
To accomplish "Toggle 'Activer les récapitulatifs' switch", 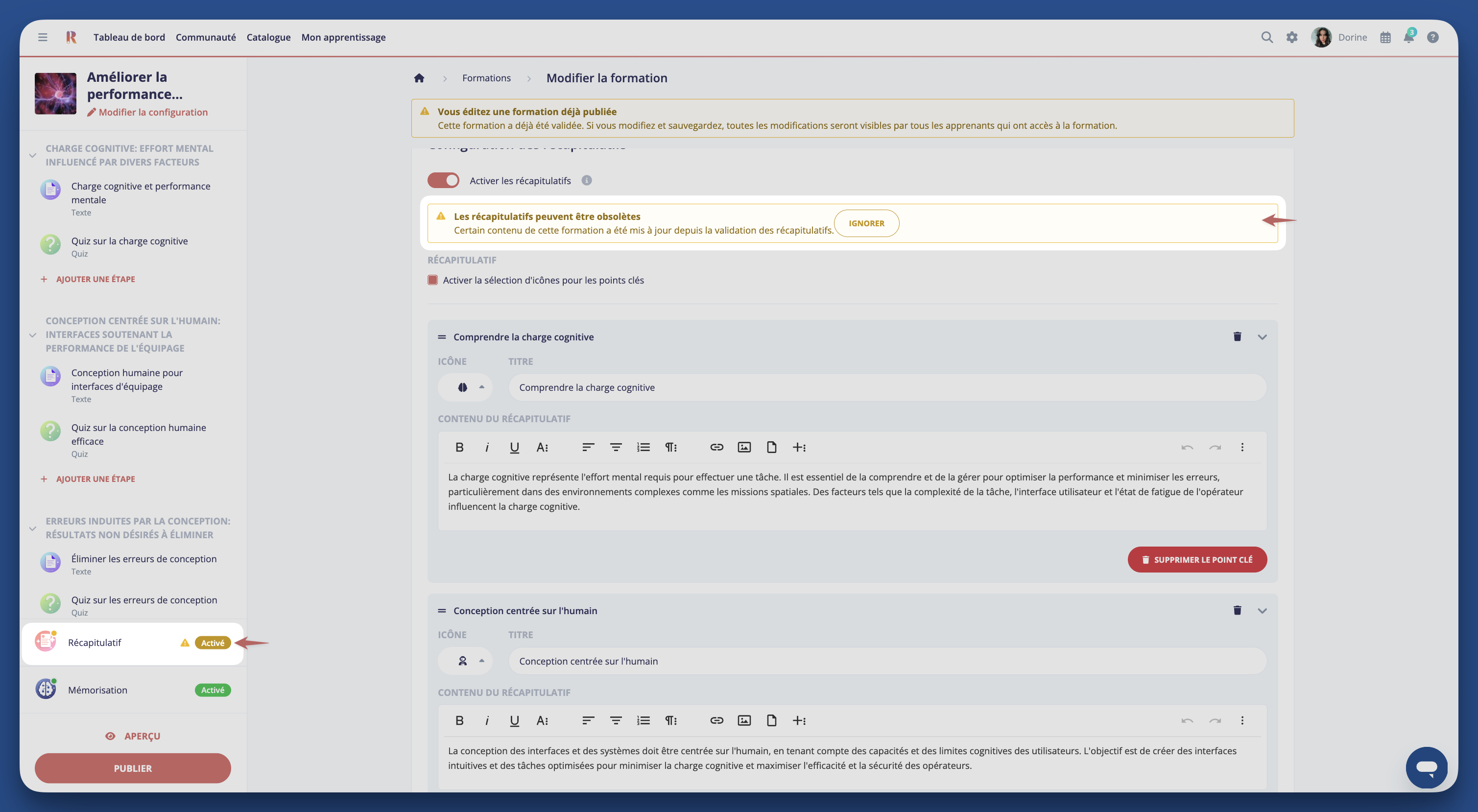I will point(443,181).
